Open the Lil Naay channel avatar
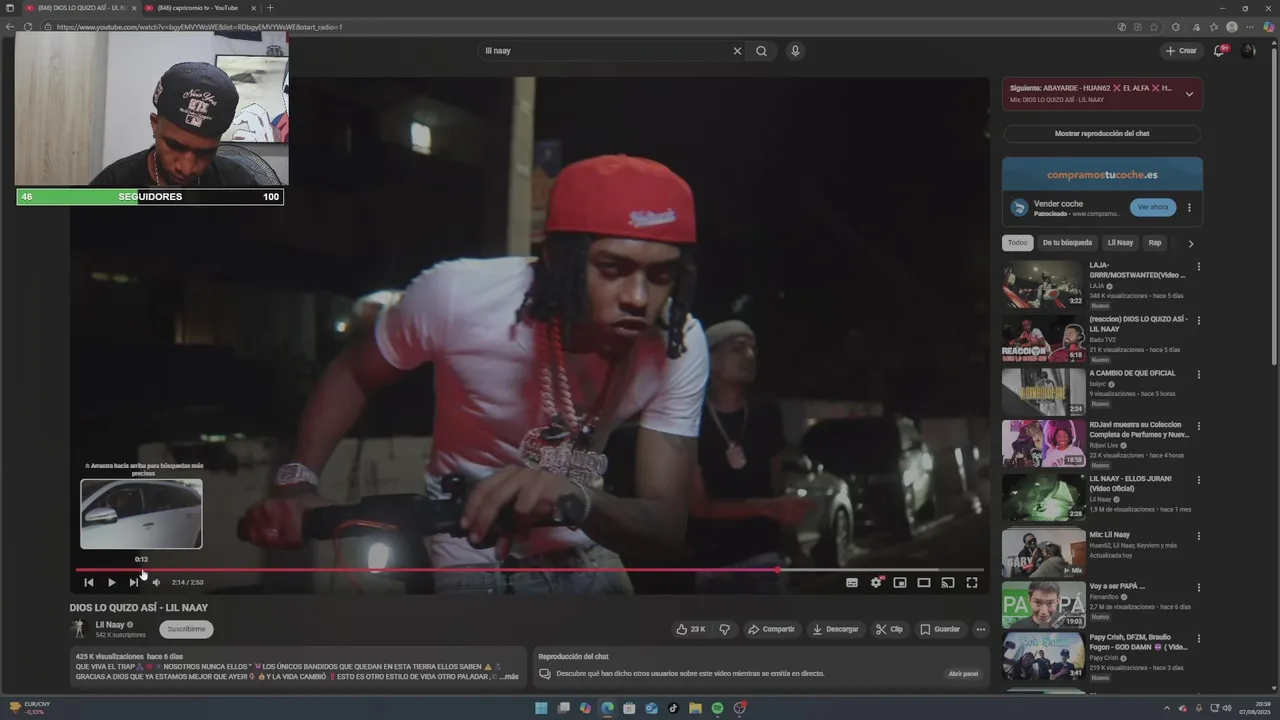This screenshot has height=720, width=1280. click(79, 629)
